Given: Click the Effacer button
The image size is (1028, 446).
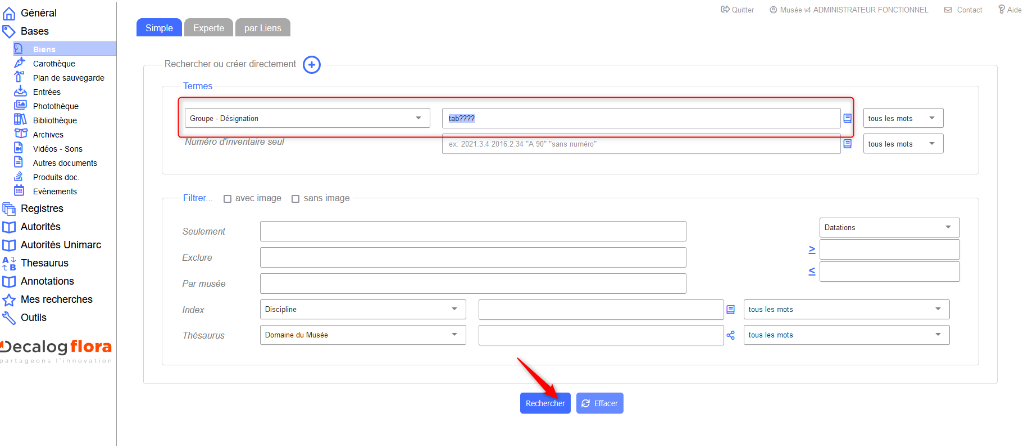Looking at the screenshot, I should point(600,403).
